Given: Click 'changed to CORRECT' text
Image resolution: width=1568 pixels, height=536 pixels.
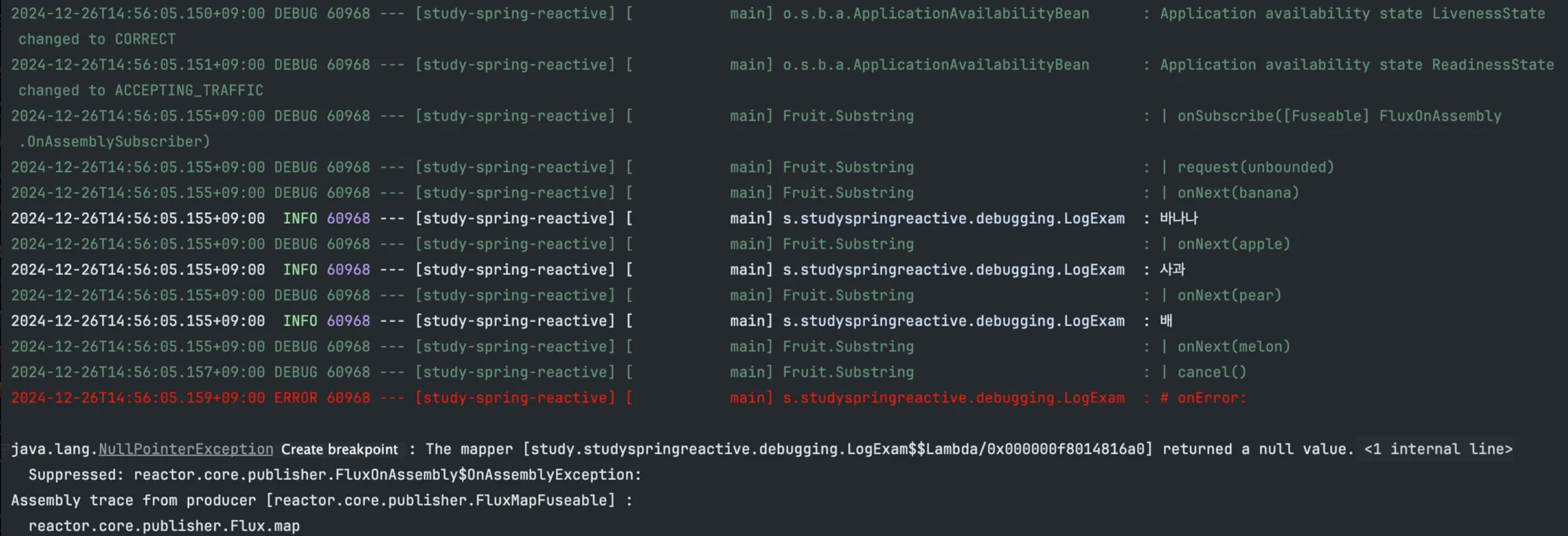Looking at the screenshot, I should coord(97,39).
